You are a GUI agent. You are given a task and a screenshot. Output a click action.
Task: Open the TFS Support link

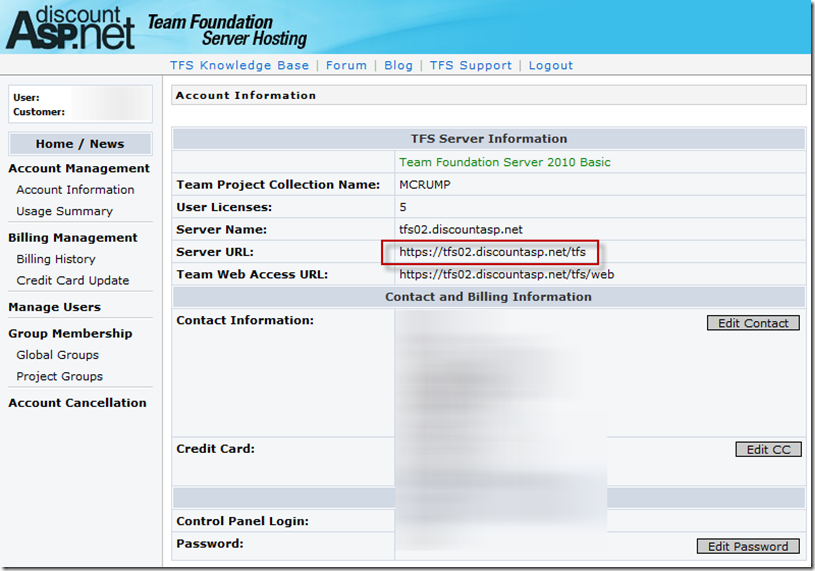coord(470,65)
